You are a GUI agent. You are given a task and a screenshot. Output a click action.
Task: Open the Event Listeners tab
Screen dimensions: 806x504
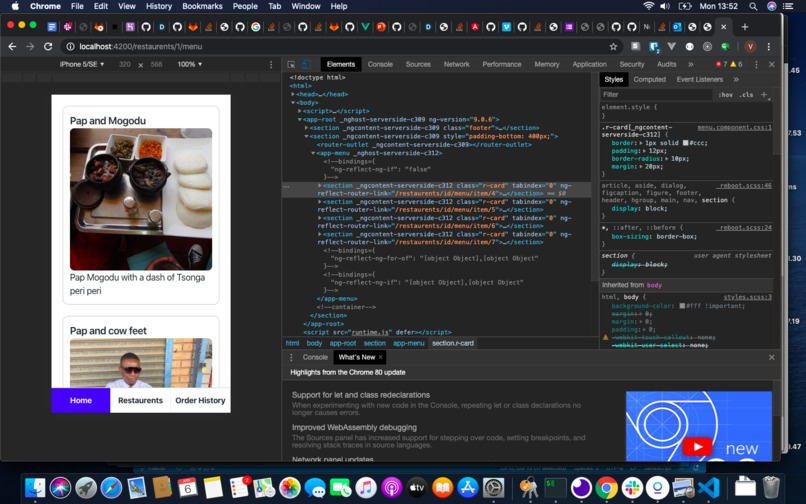[700, 79]
